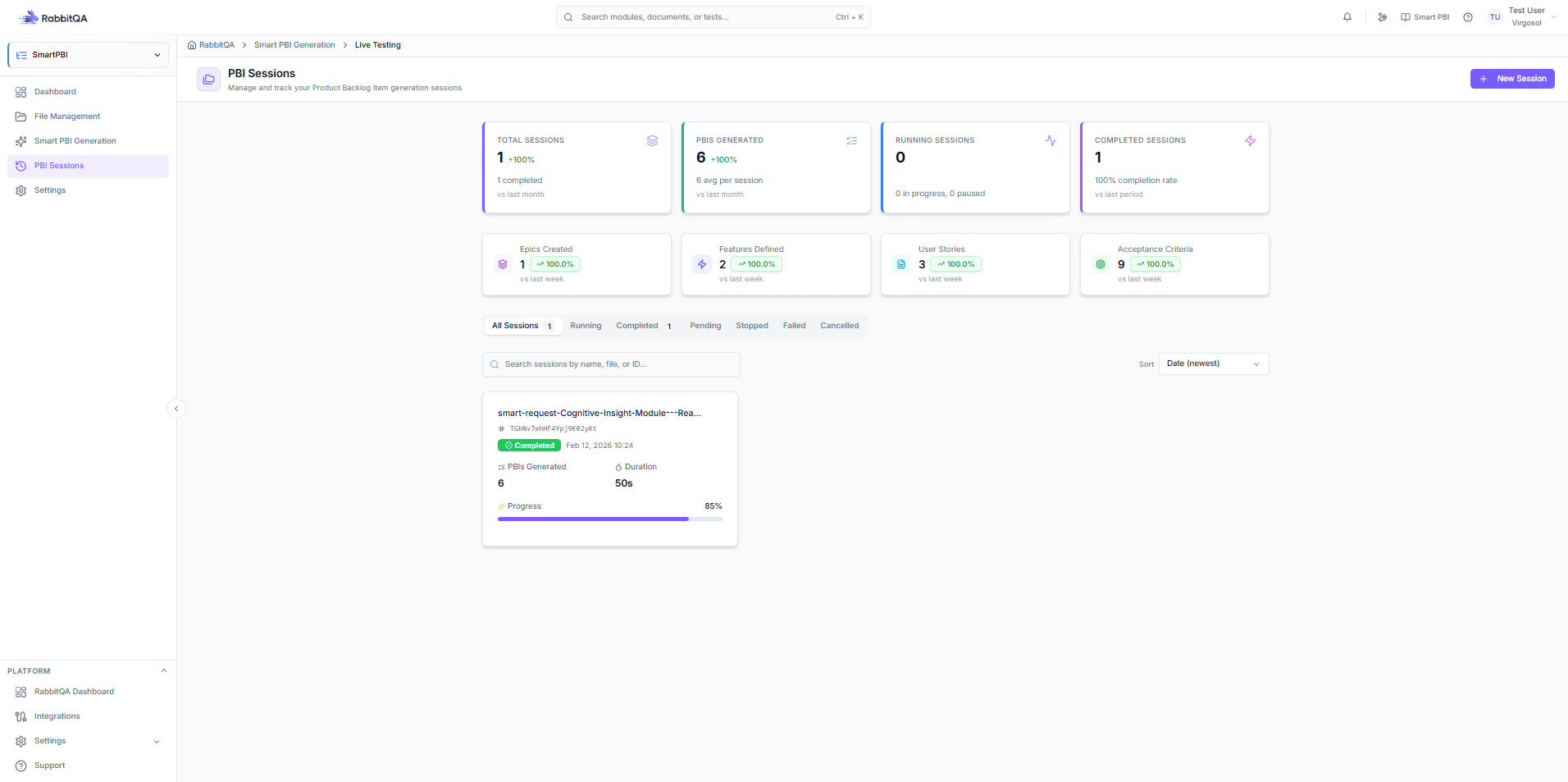Image resolution: width=1568 pixels, height=782 pixels.
Task: Open the smart-request-Cognitive-Insight-Module session card
Action: [x=610, y=469]
